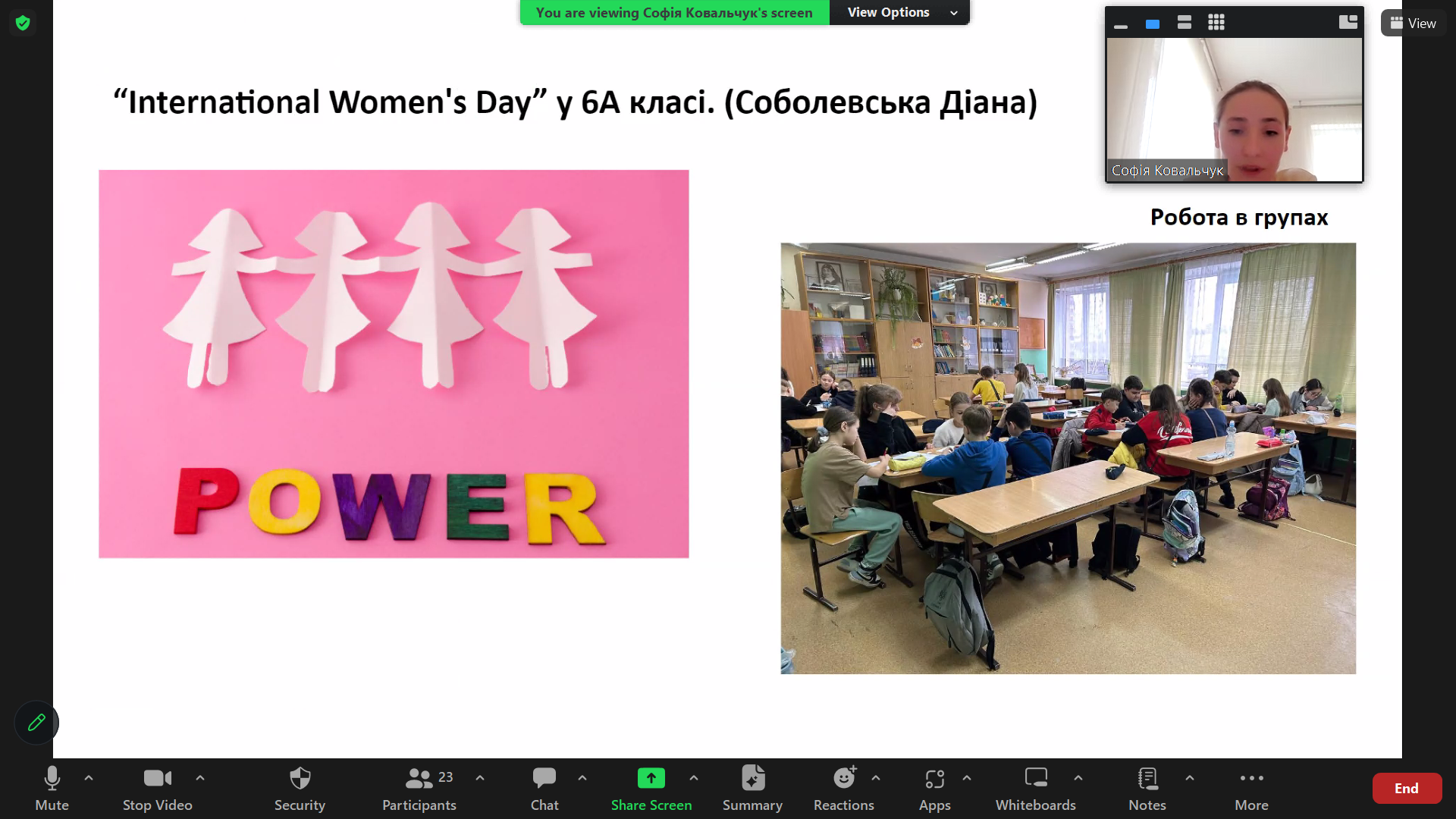Click the red End button

(1406, 789)
